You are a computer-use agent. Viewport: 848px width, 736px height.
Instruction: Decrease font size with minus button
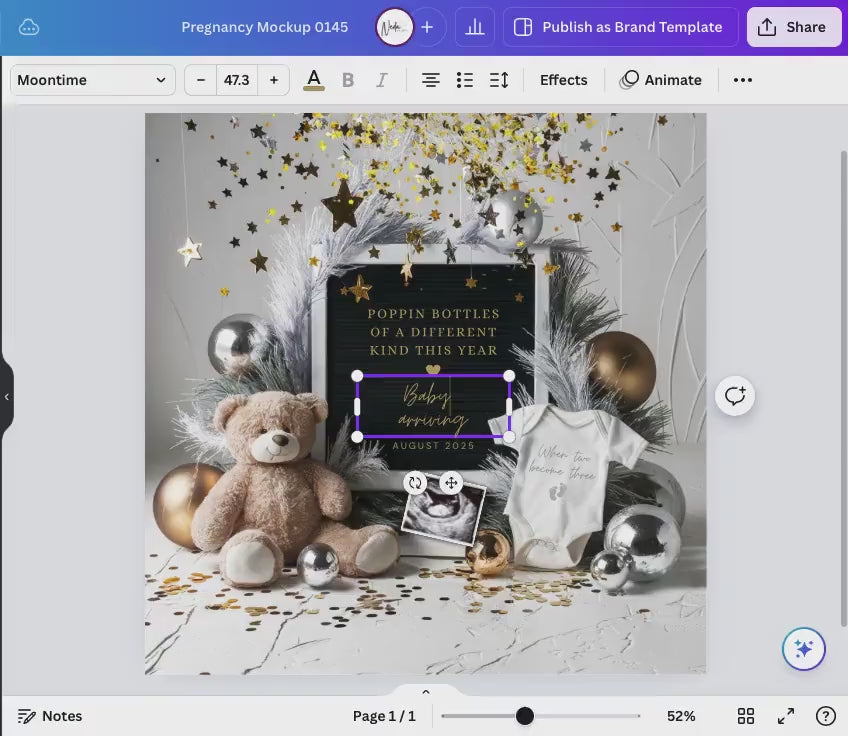tap(201, 80)
